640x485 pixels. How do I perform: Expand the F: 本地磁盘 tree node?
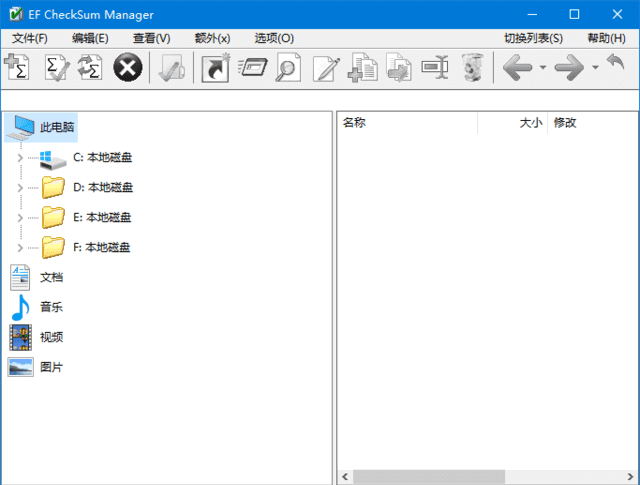pos(20,247)
